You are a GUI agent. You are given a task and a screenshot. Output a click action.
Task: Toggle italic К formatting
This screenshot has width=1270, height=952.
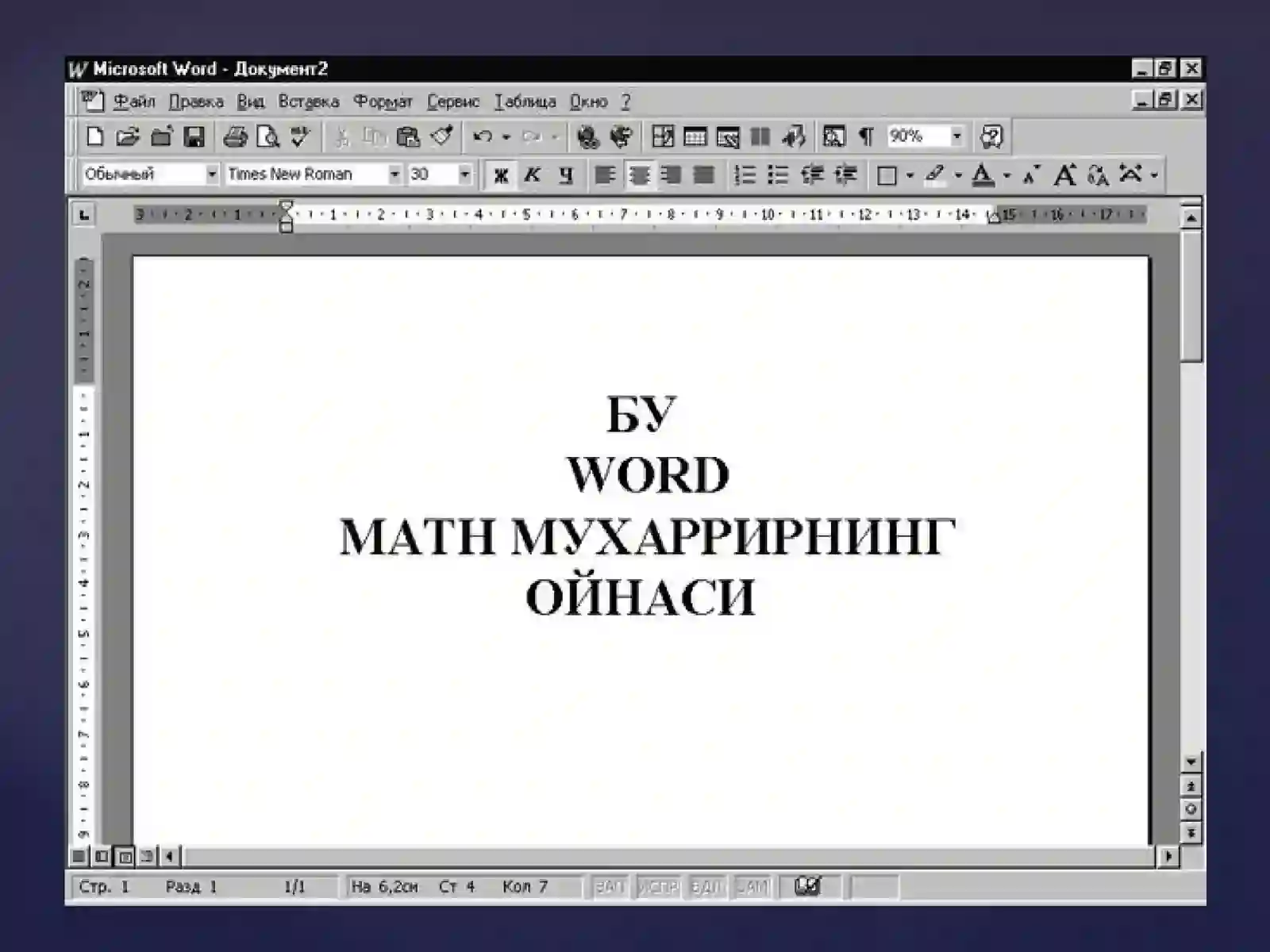pos(533,175)
